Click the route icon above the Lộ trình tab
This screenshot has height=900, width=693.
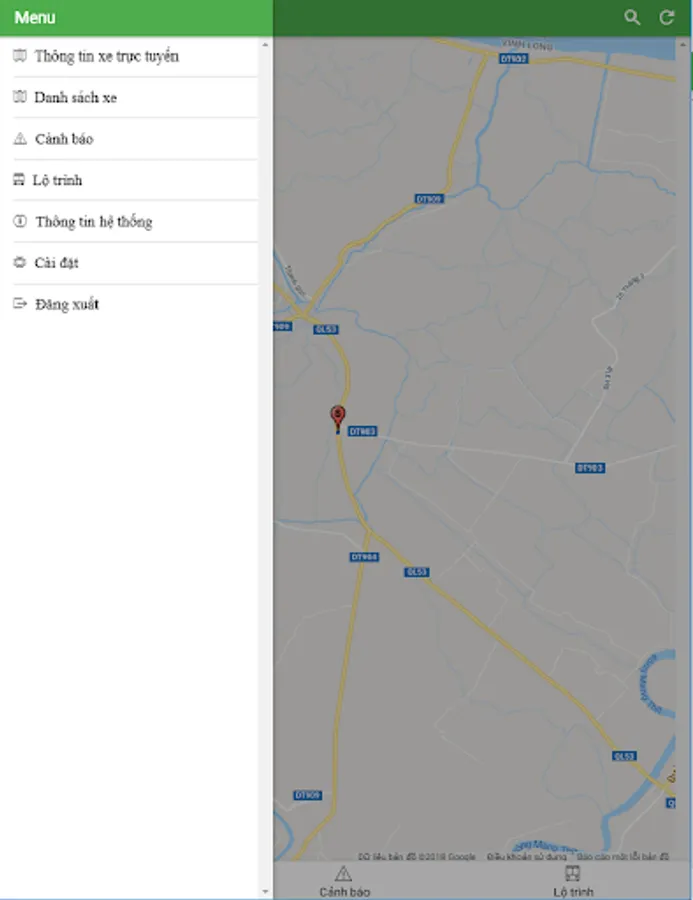coord(571,873)
